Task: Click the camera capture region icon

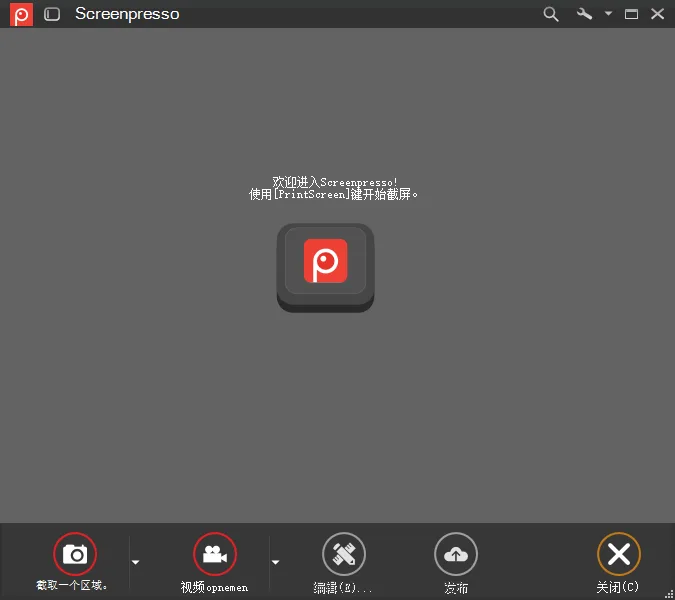Action: pyautogui.click(x=75, y=554)
